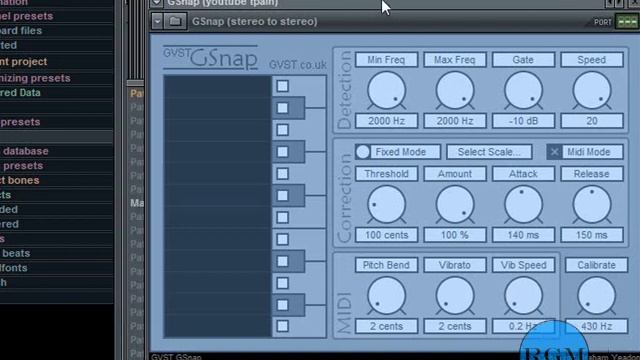Open the 'nizing presets' browser folder
The image size is (640, 360).
[56, 78]
